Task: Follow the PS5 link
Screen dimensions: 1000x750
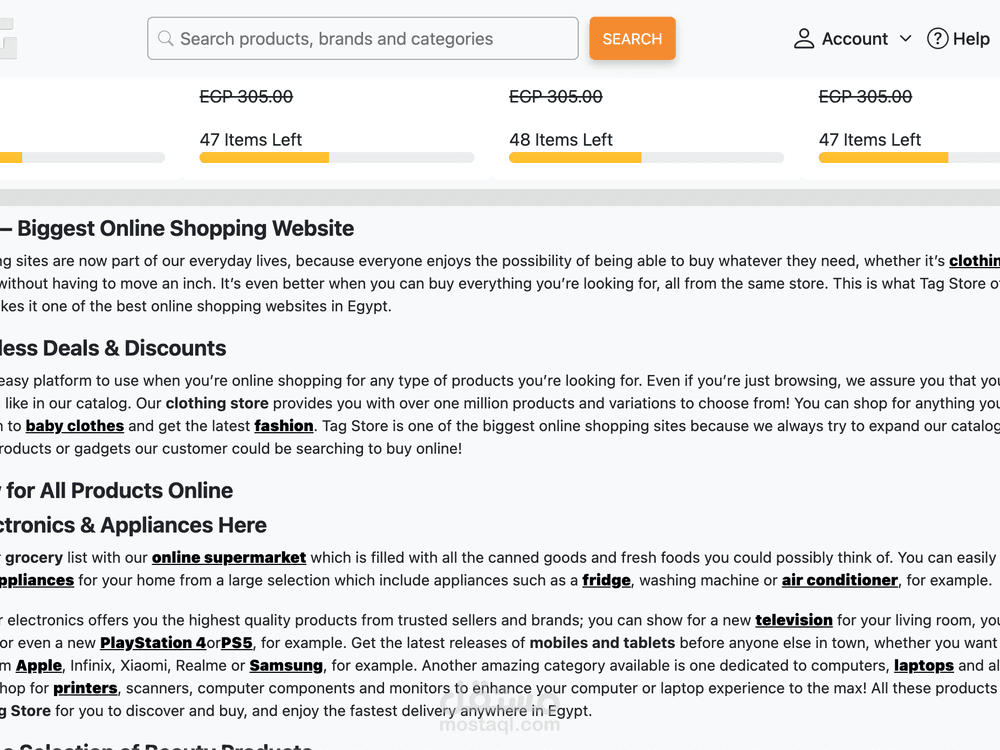Action: click(x=237, y=643)
